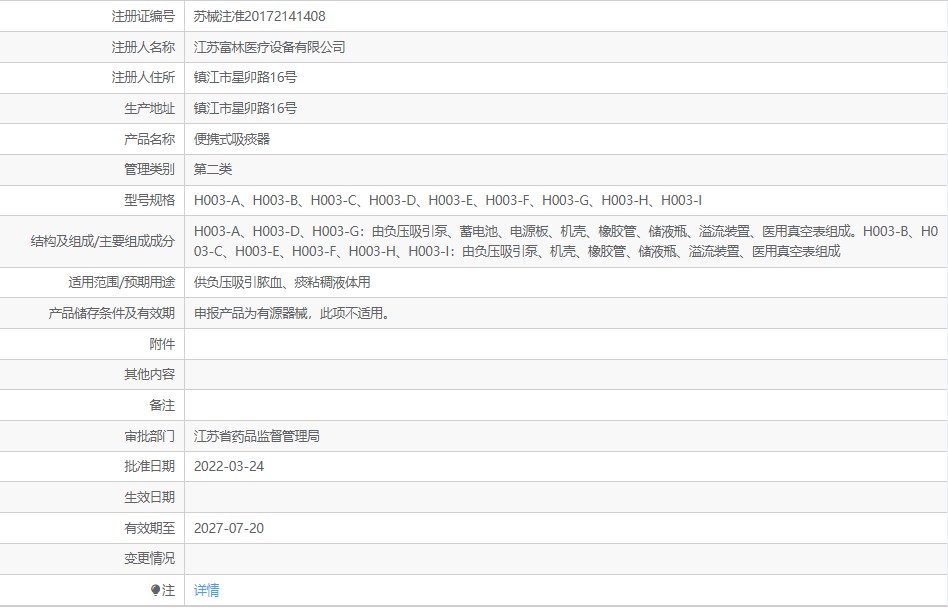Click the 生产地址 label

point(149,108)
